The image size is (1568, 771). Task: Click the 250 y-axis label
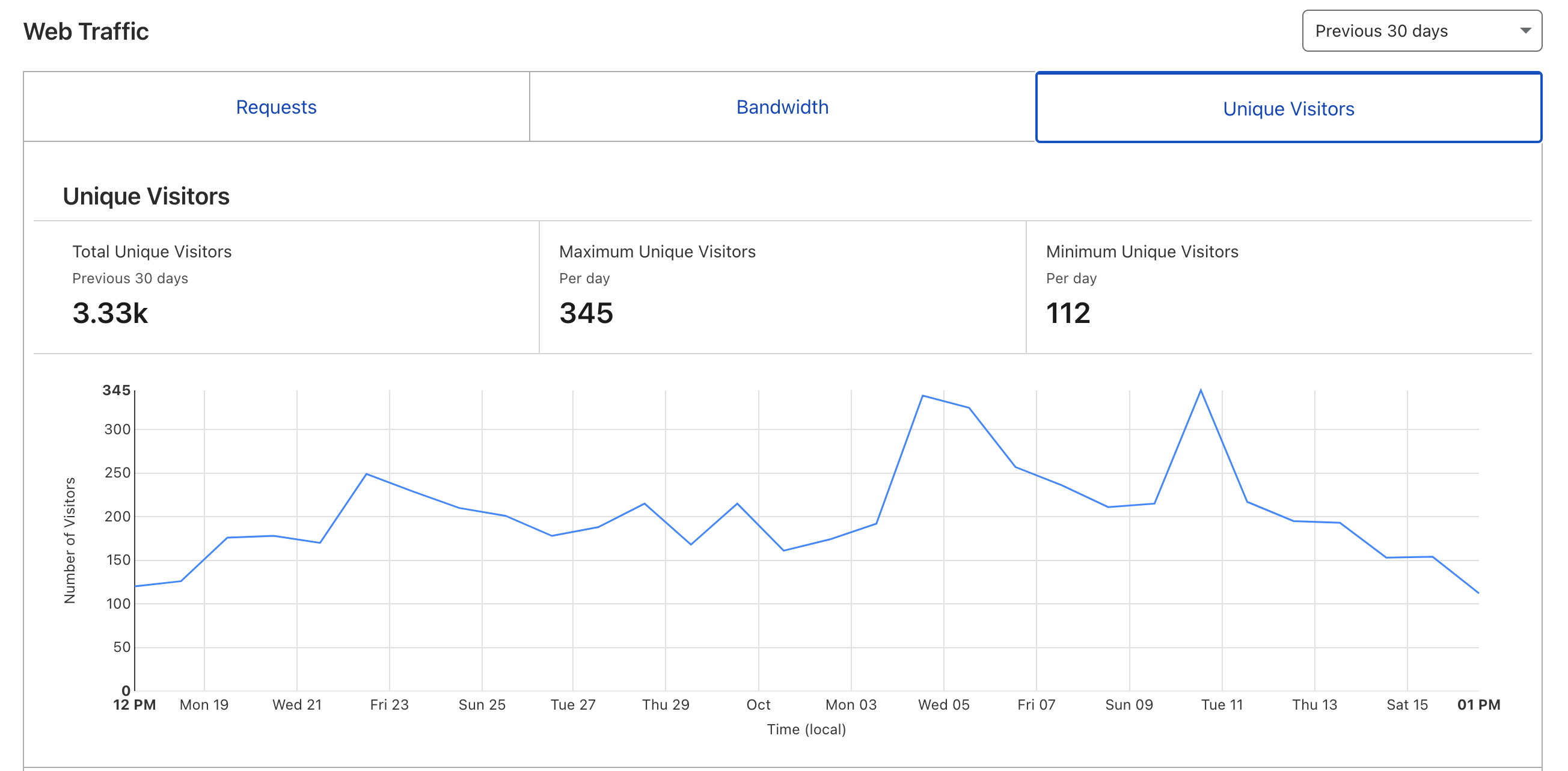(117, 473)
